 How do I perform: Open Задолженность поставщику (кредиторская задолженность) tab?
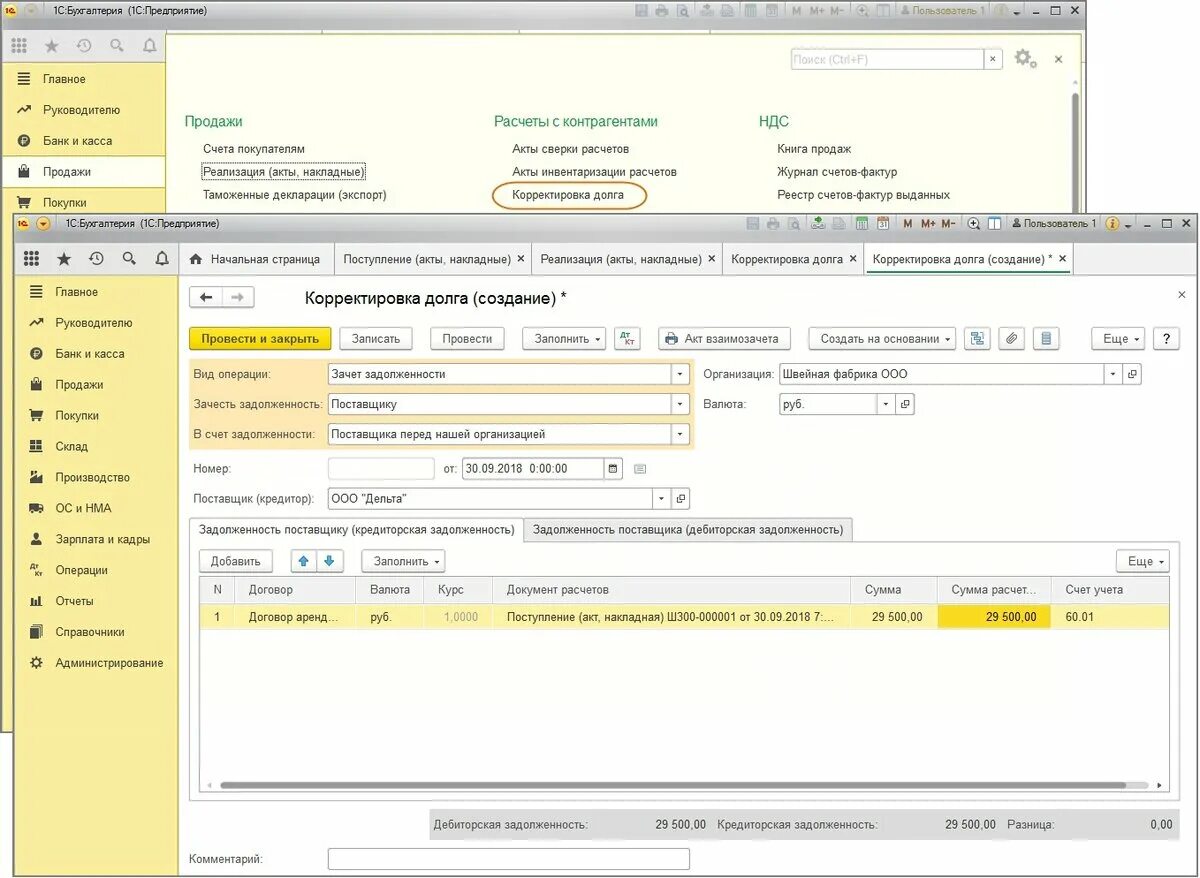pyautogui.click(x=357, y=529)
